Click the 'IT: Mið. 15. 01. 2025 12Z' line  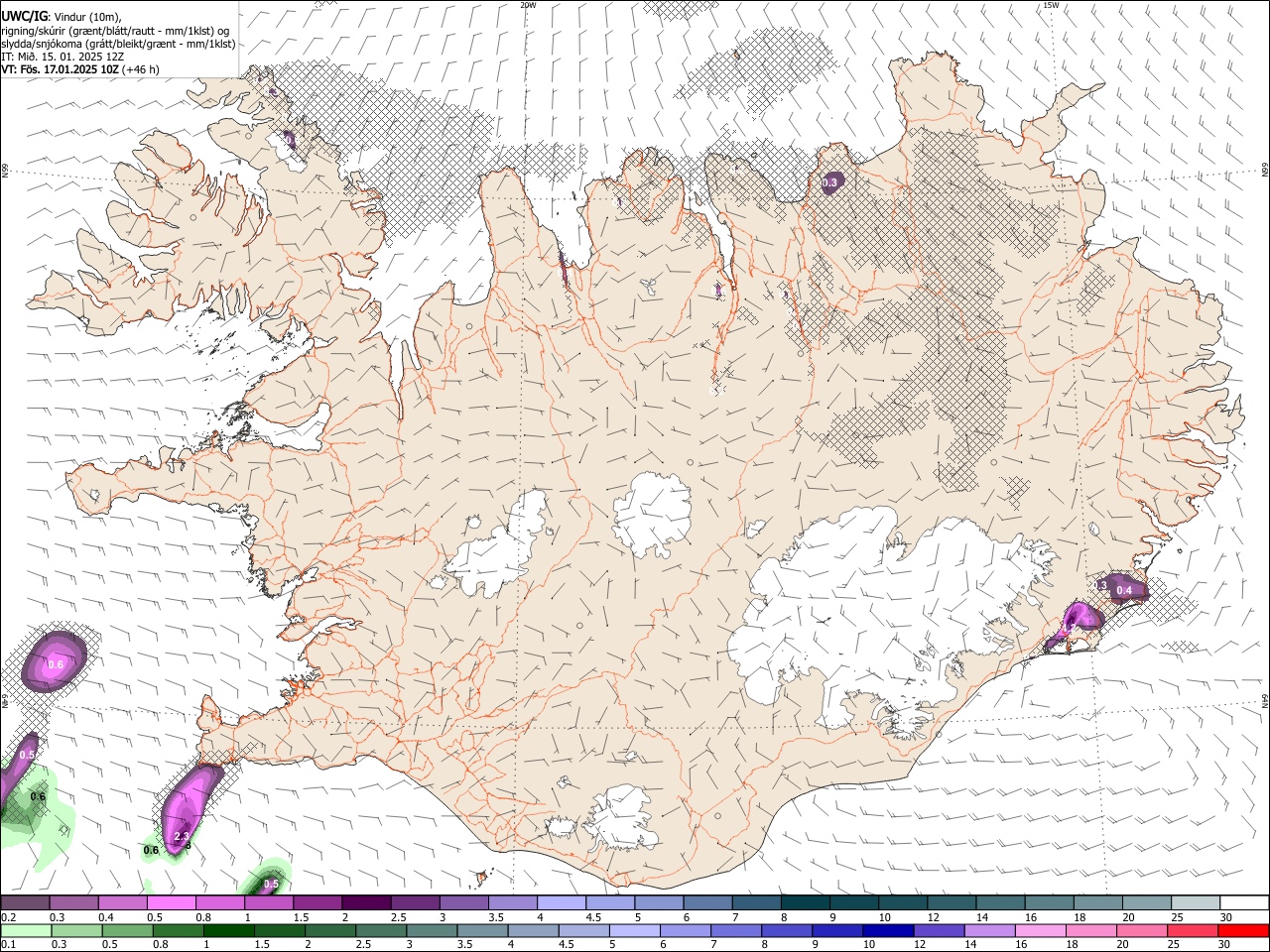[63, 57]
